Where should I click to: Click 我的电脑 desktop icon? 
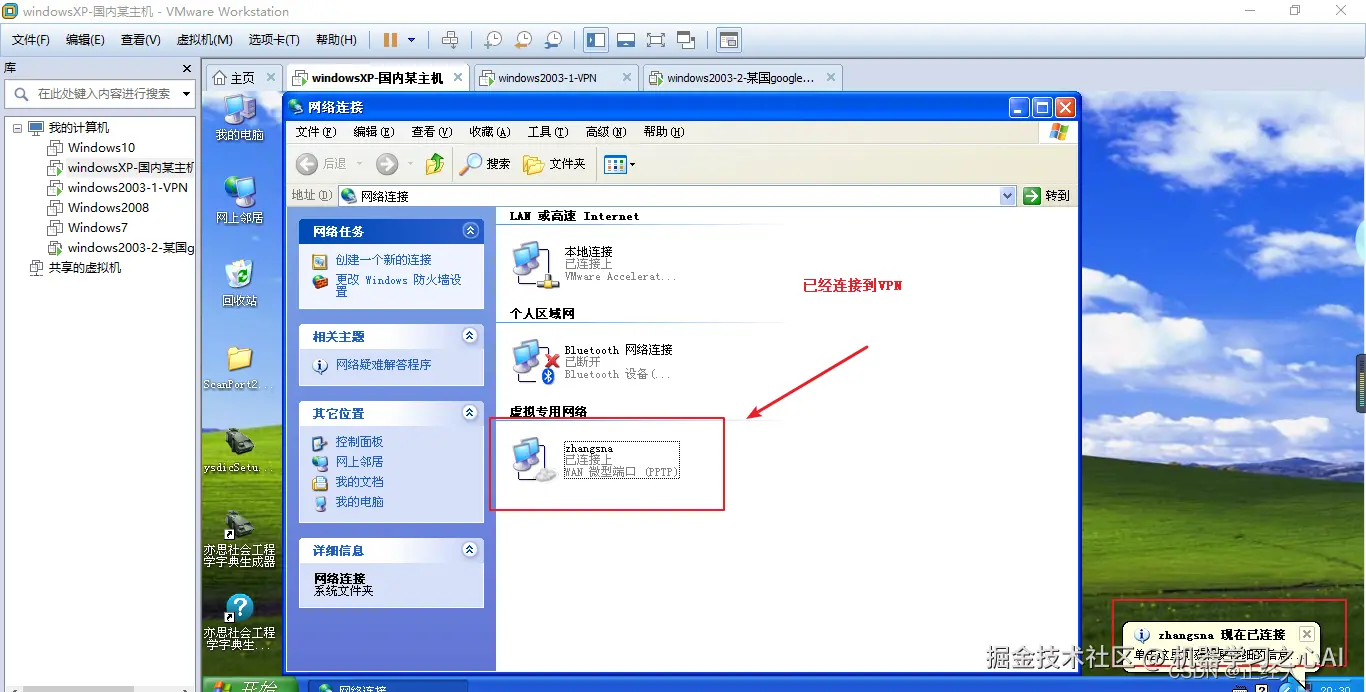click(240, 117)
